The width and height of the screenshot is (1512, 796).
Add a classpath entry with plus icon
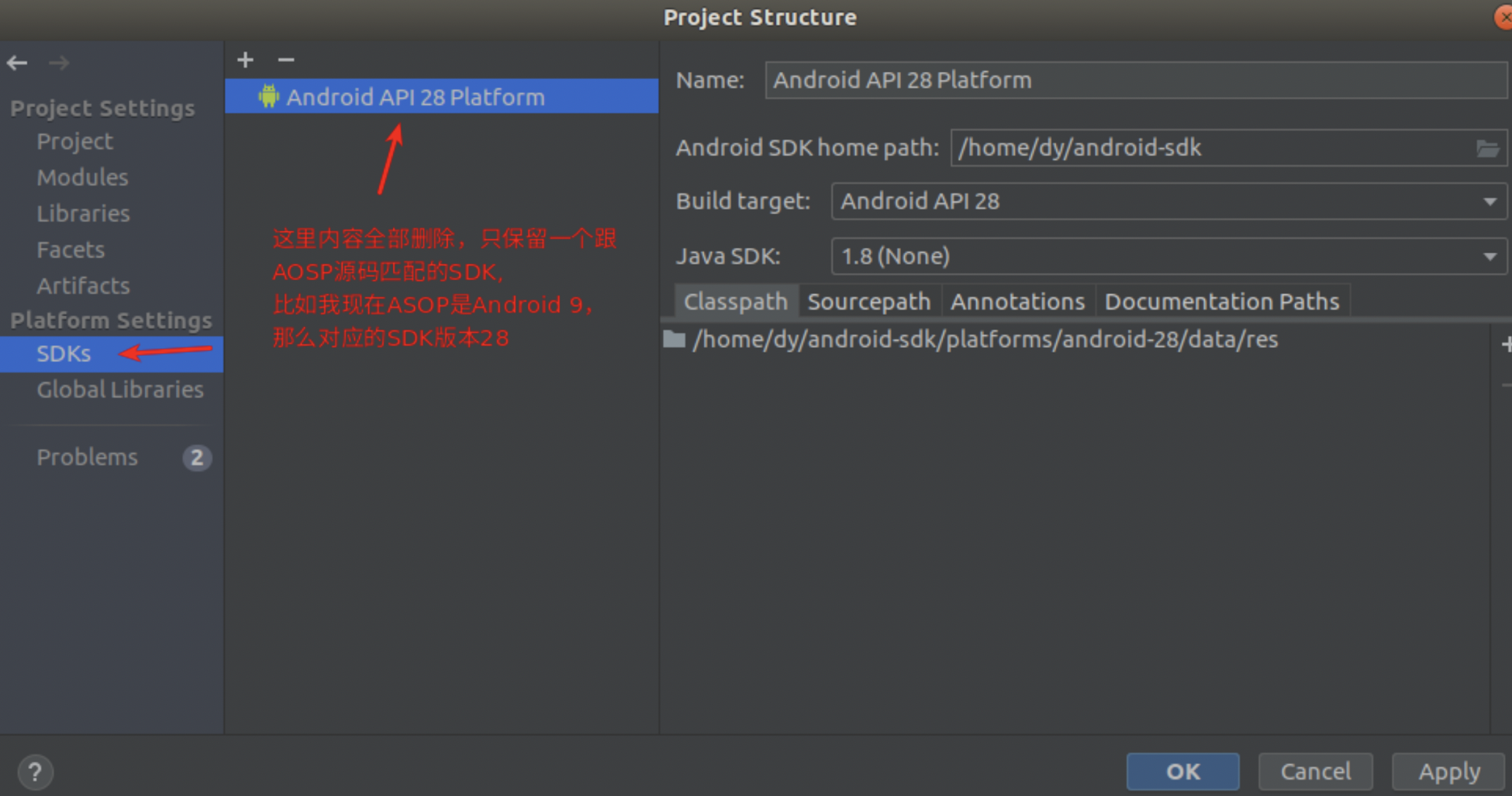pos(1506,344)
